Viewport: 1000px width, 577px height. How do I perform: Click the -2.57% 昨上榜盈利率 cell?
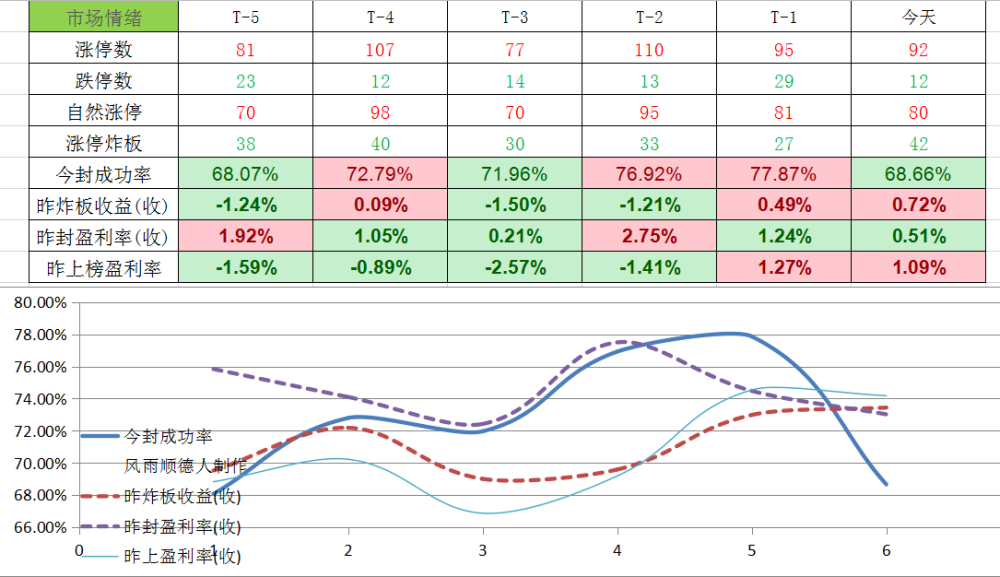pos(515,268)
